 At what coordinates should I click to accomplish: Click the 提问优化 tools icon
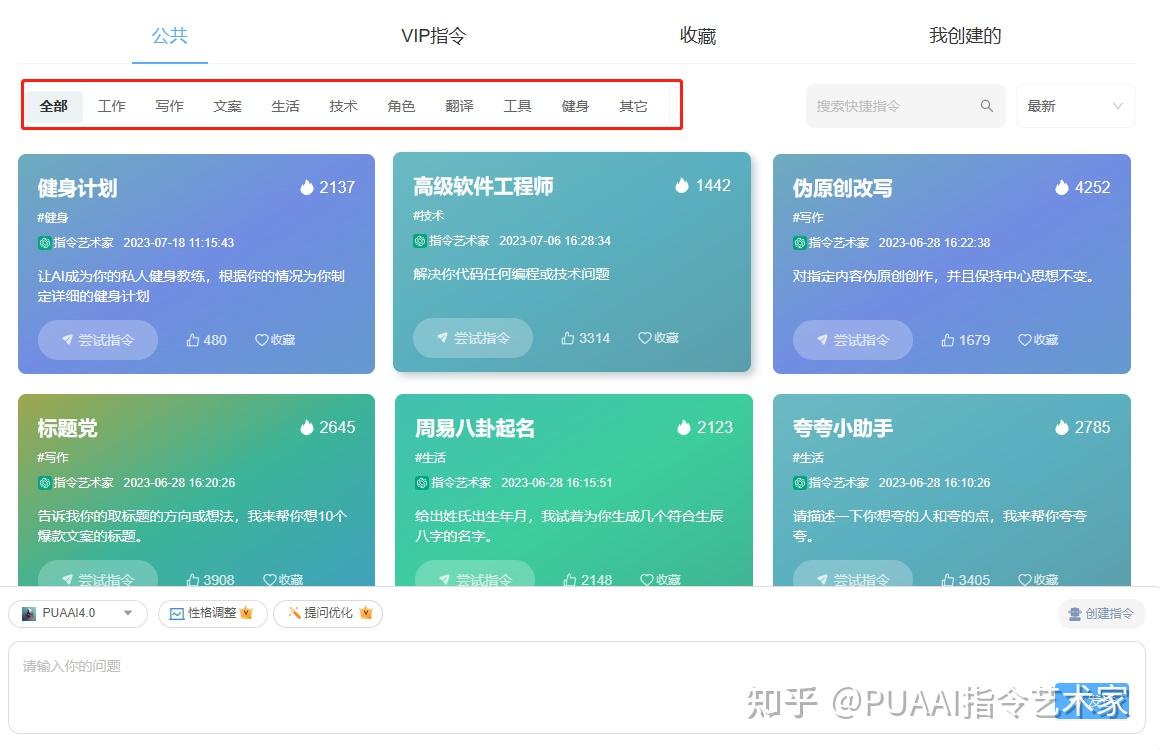[293, 613]
